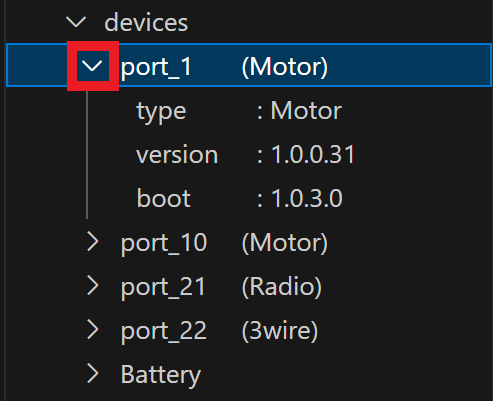Expand the port_10 chevron
The height and width of the screenshot is (401, 493).
click(93, 242)
